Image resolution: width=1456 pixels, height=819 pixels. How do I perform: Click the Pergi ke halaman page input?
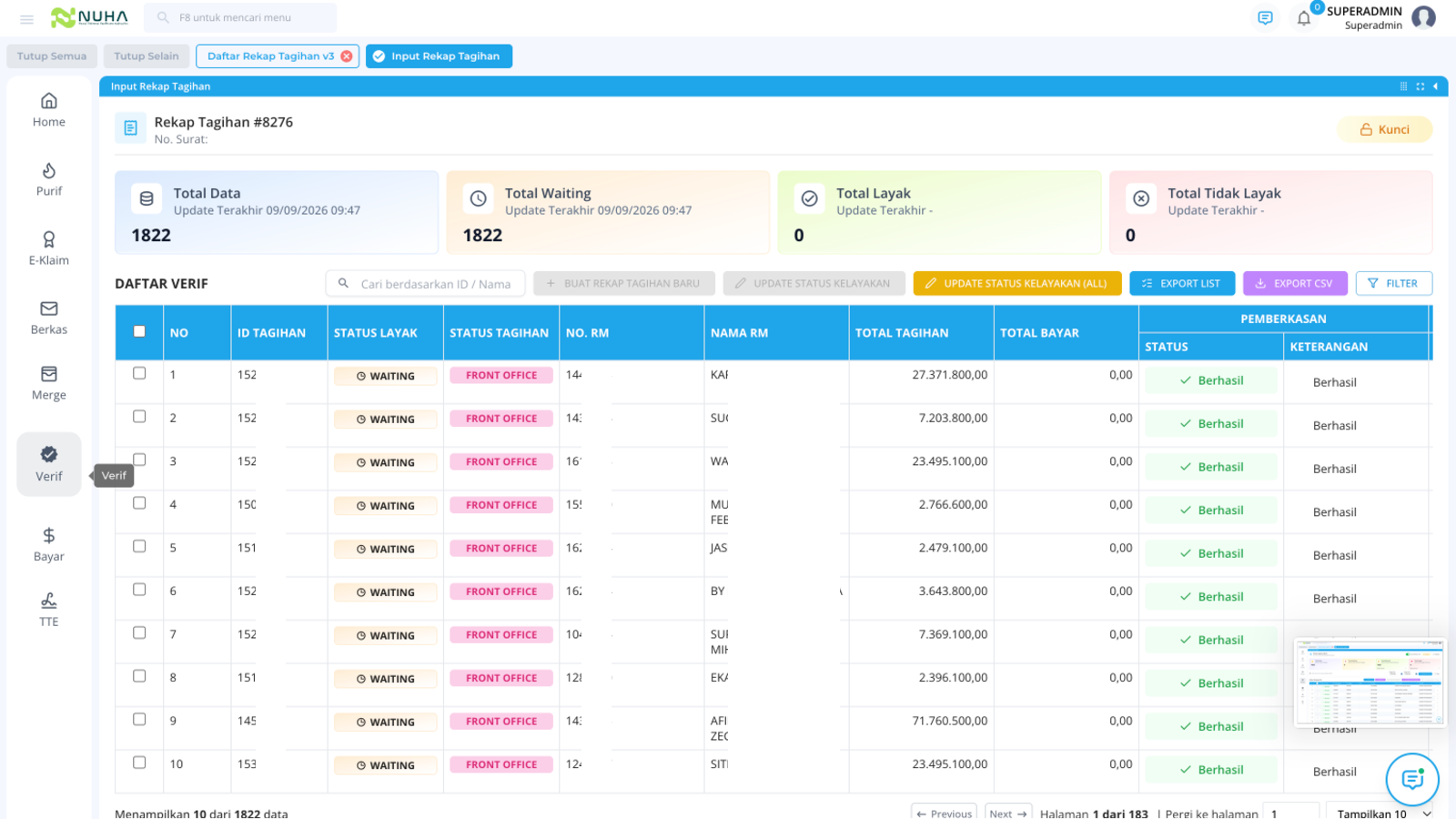(x=1291, y=813)
